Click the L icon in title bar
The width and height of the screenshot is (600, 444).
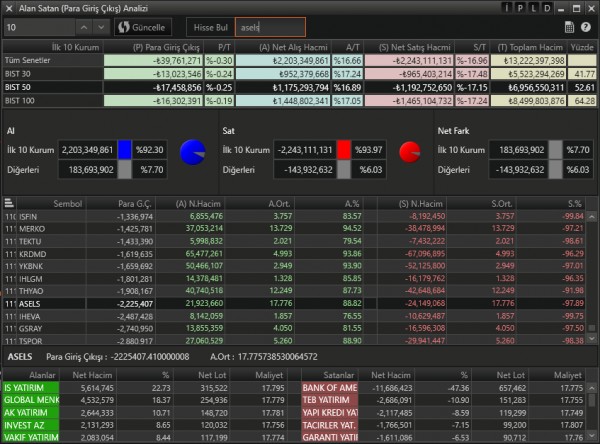click(x=533, y=8)
